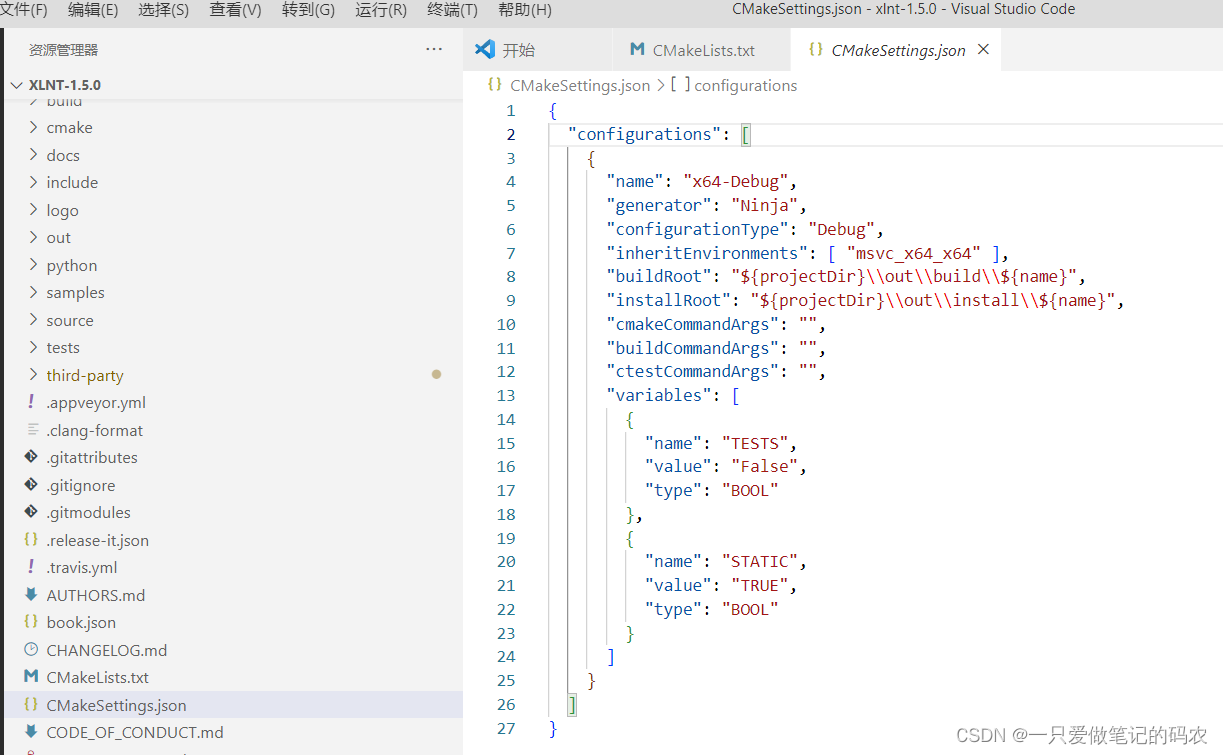
Task: Click the clock icon beside CHANGELOG.md
Action: [x=31, y=650]
